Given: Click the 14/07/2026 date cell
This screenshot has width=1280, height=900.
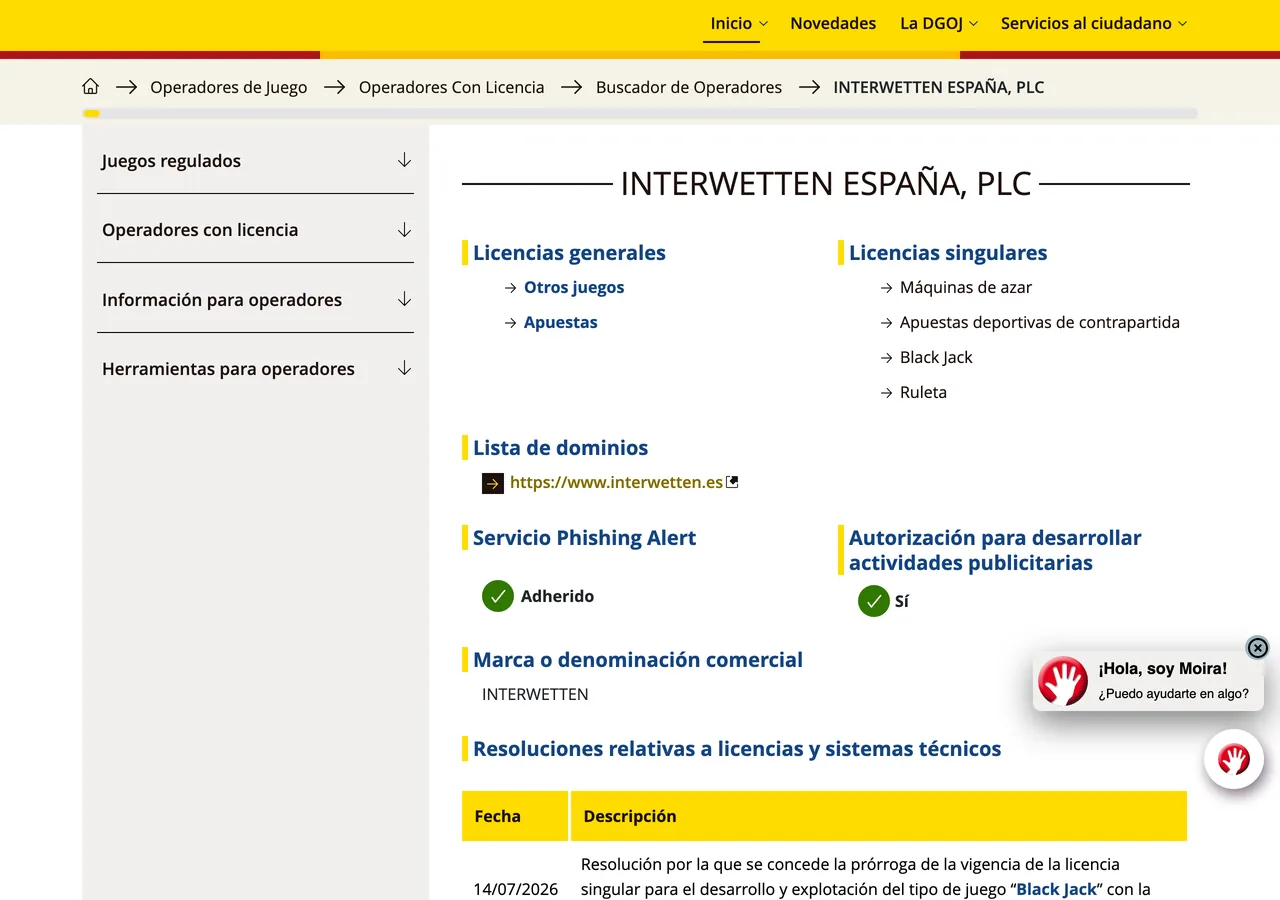Looking at the screenshot, I should click(x=516, y=889).
